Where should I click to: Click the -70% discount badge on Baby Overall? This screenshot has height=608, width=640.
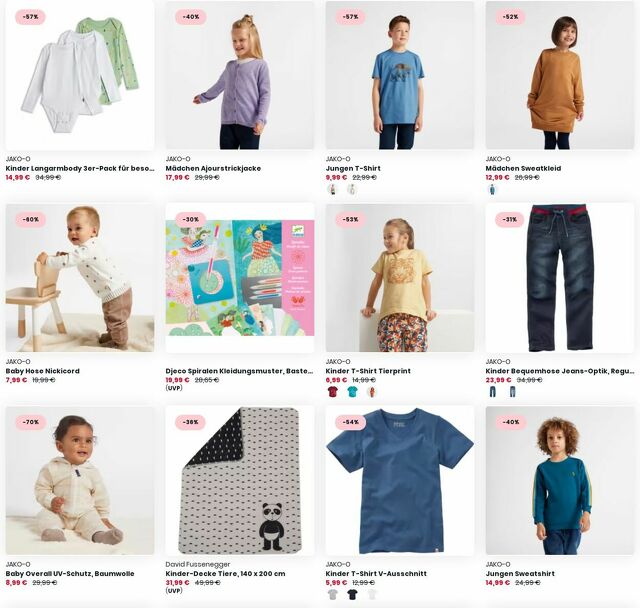(31, 422)
